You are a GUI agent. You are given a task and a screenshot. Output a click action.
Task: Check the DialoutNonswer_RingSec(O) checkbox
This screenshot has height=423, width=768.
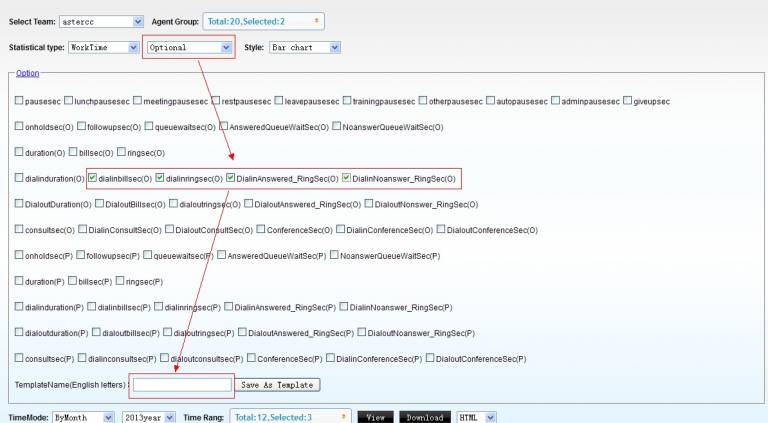369,203
